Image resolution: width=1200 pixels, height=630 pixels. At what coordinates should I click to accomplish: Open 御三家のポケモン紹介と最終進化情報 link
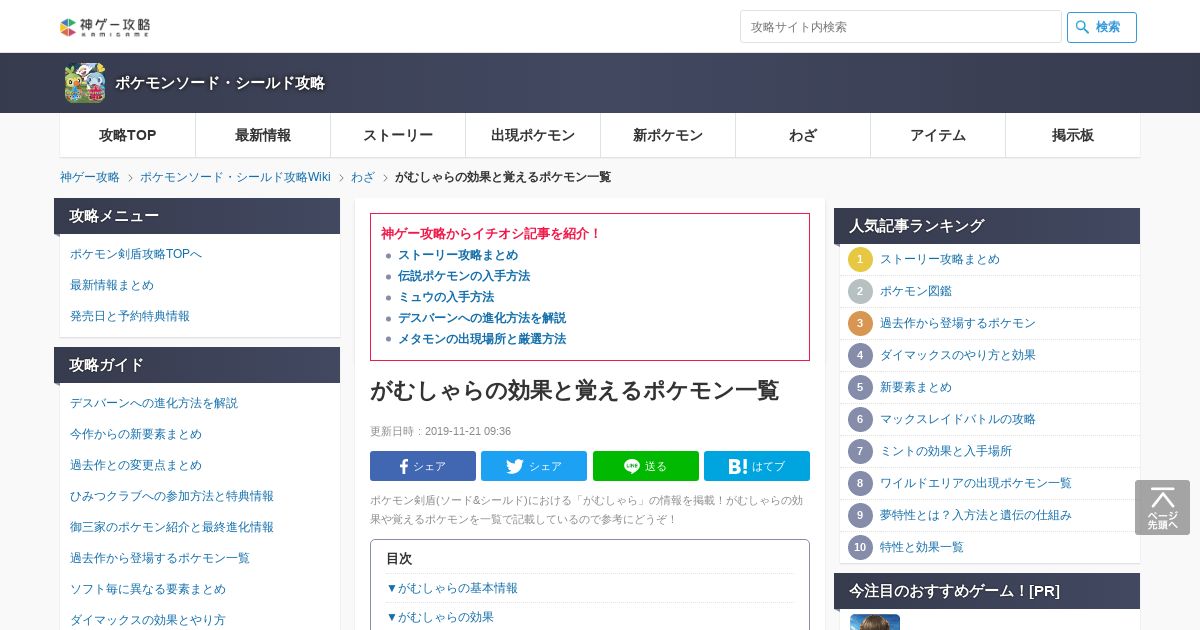(x=172, y=527)
